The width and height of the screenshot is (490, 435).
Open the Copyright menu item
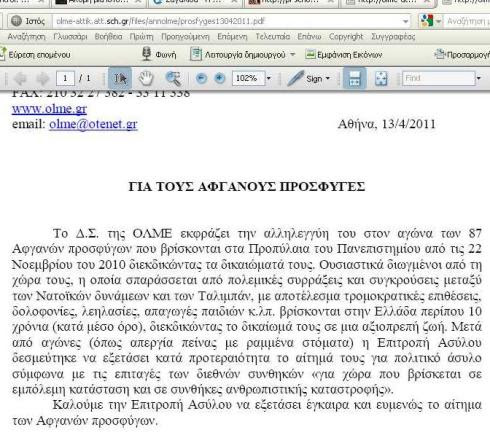pyautogui.click(x=346, y=36)
